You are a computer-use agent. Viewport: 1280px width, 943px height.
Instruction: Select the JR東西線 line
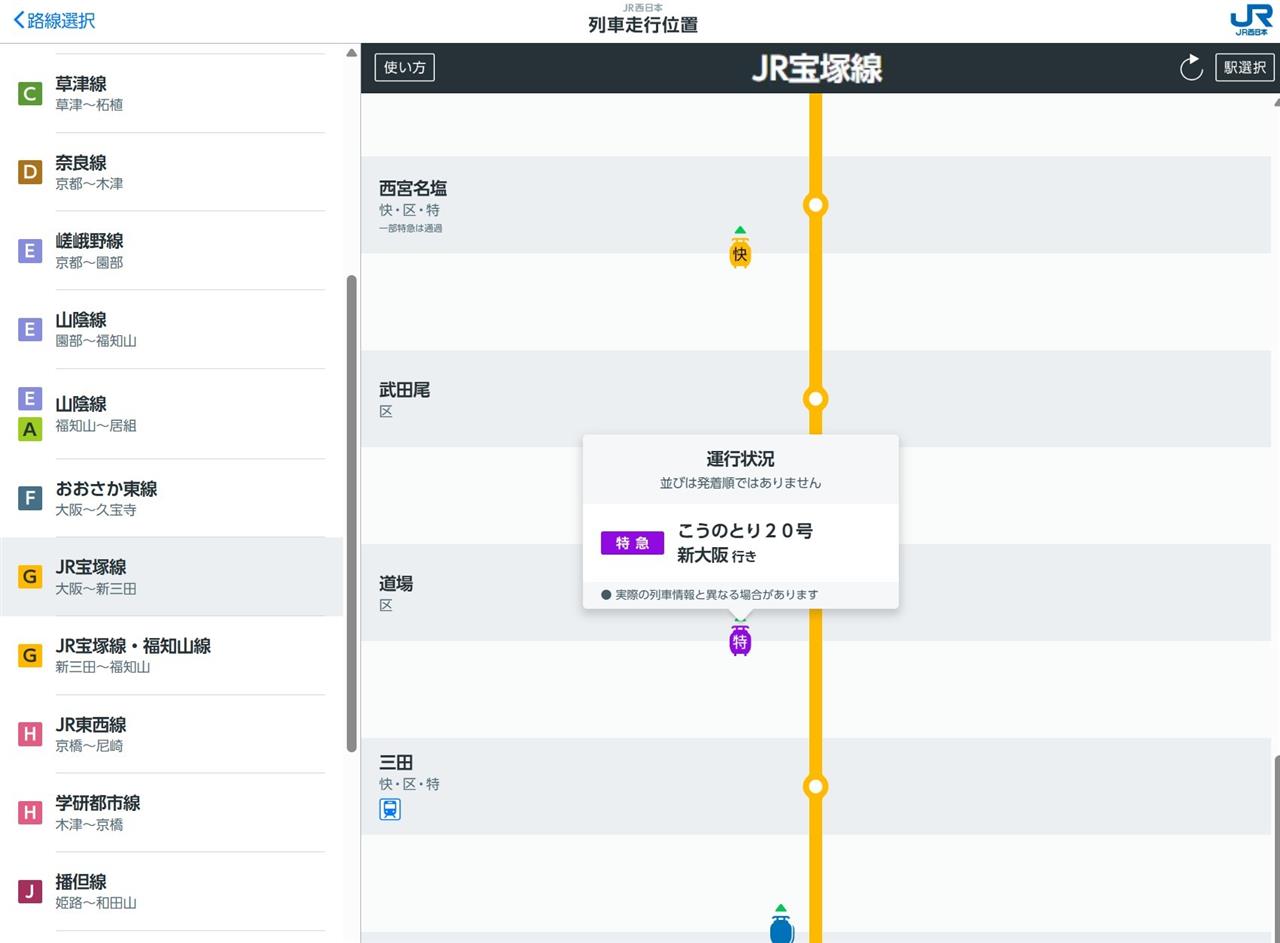[172, 734]
